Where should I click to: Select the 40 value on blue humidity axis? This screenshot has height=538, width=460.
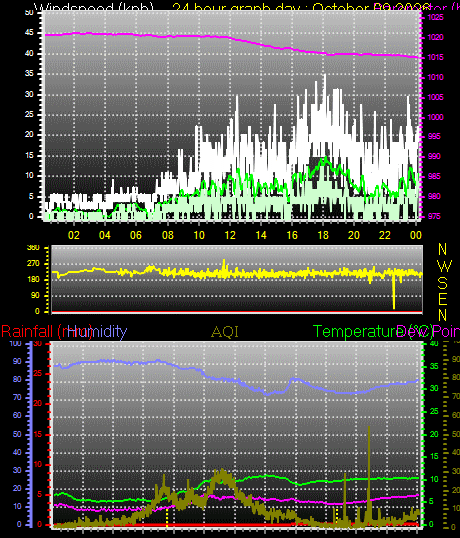(17, 452)
